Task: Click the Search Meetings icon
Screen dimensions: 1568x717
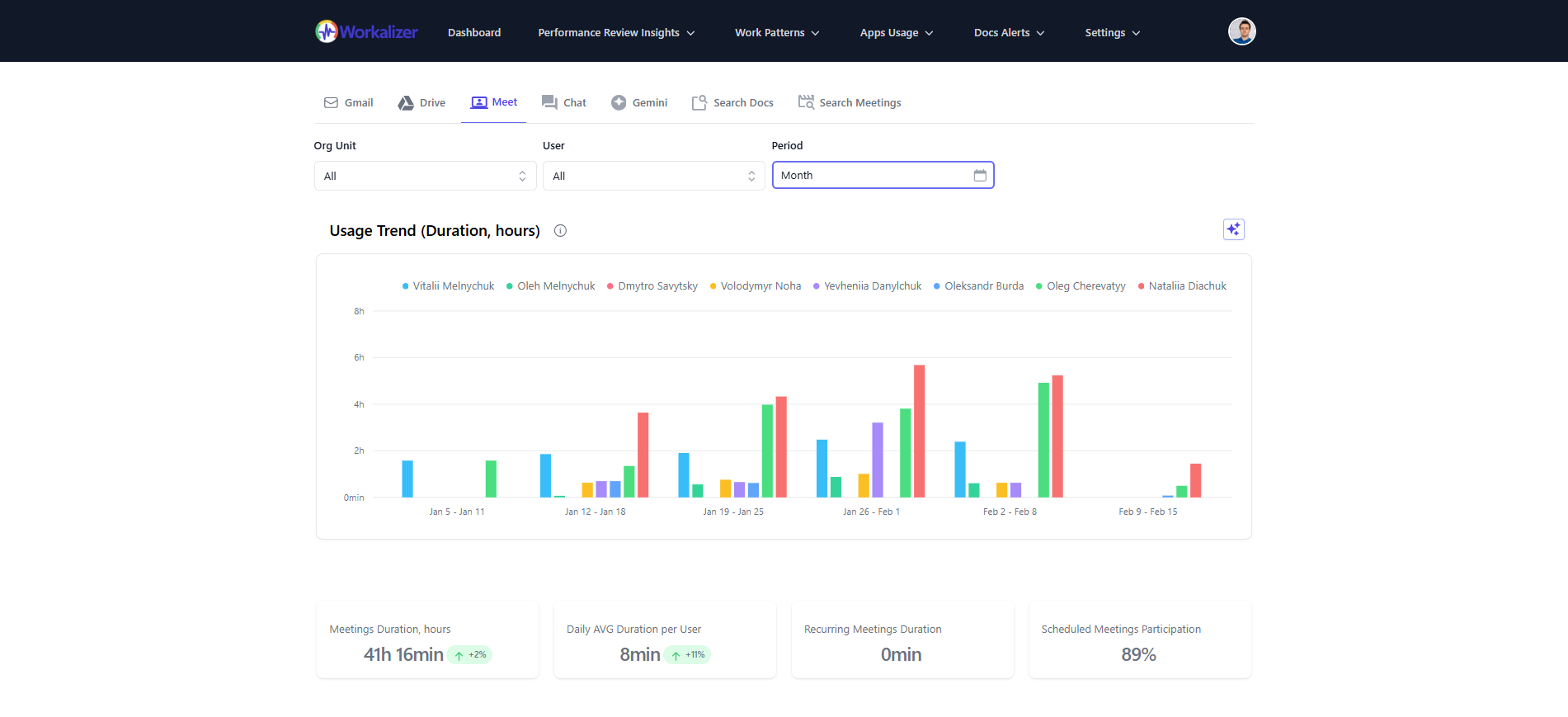Action: 806,102
